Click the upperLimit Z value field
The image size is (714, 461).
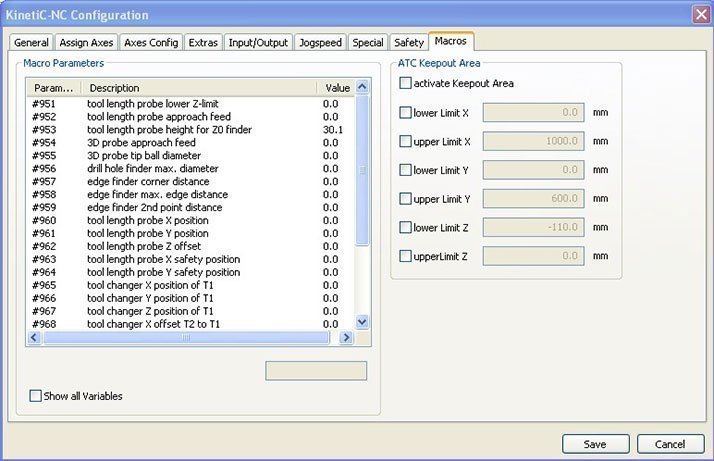533,256
